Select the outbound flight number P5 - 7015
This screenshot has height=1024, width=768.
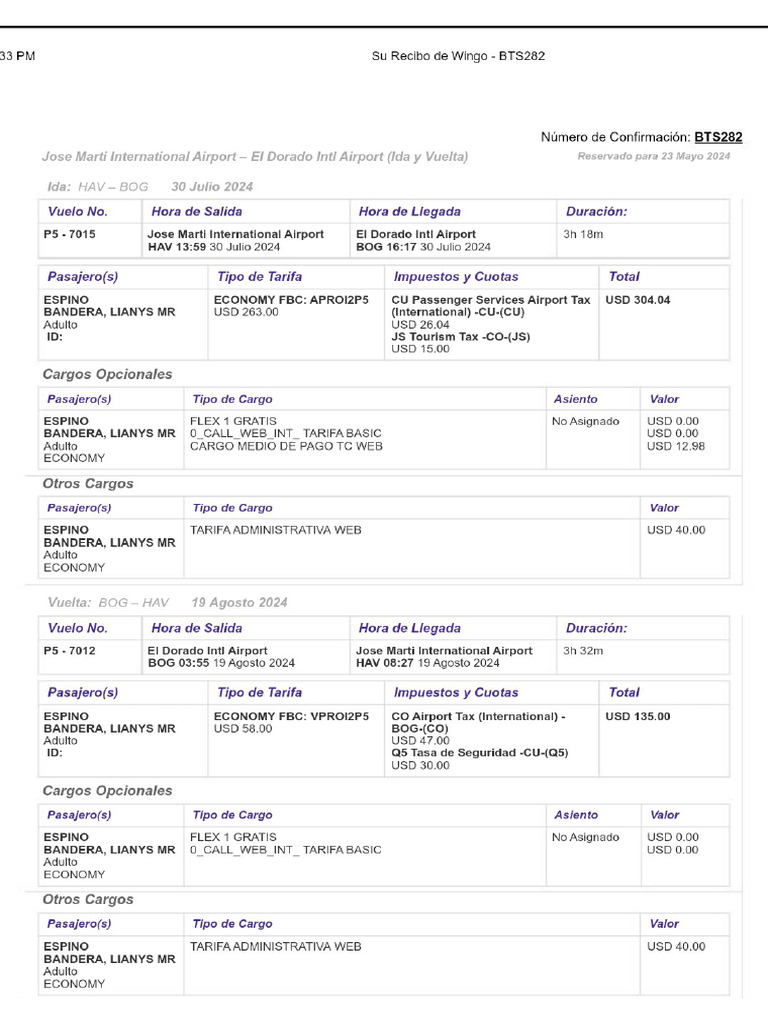click(70, 234)
